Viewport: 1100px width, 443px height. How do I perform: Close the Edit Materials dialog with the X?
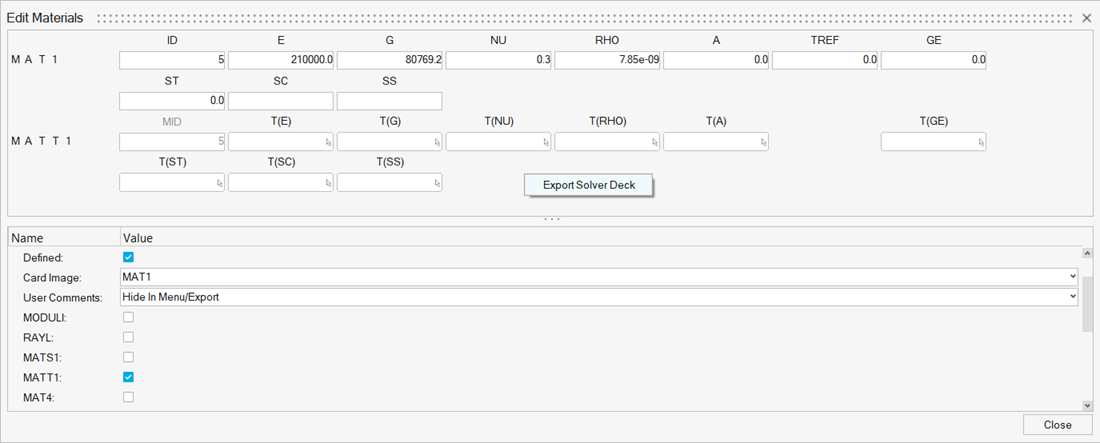(x=1087, y=18)
